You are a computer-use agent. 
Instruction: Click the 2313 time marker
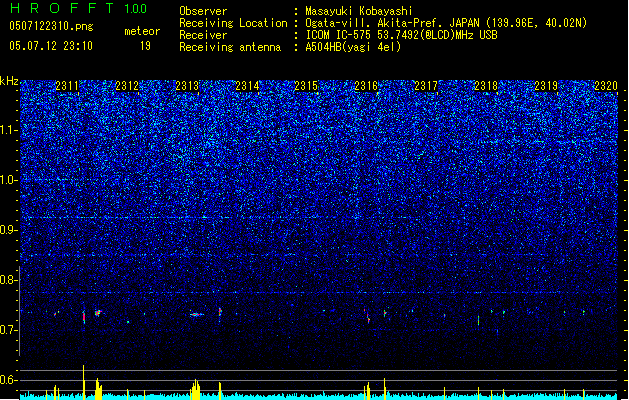[x=187, y=85]
